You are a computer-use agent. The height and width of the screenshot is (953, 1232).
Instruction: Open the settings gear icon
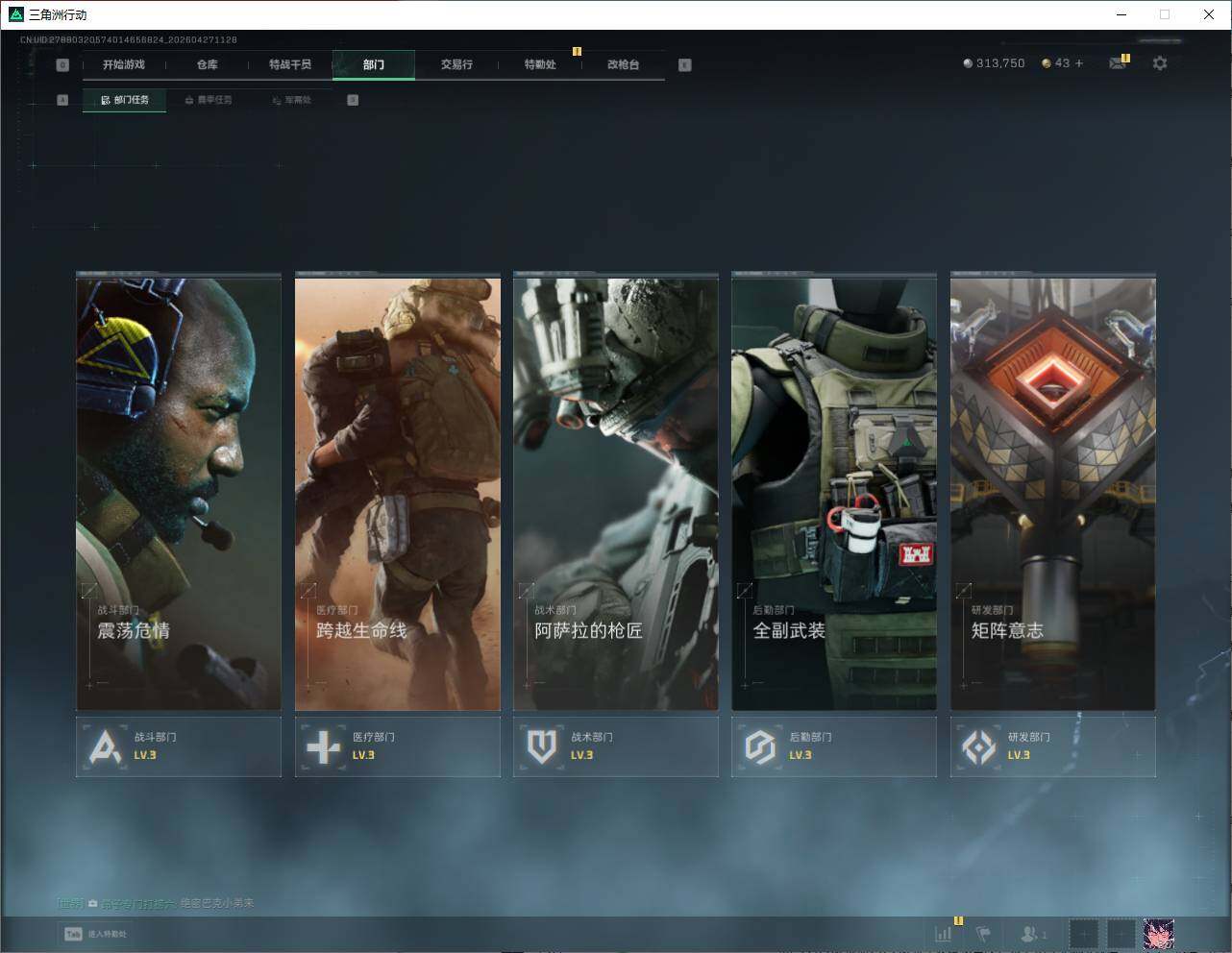[x=1160, y=63]
